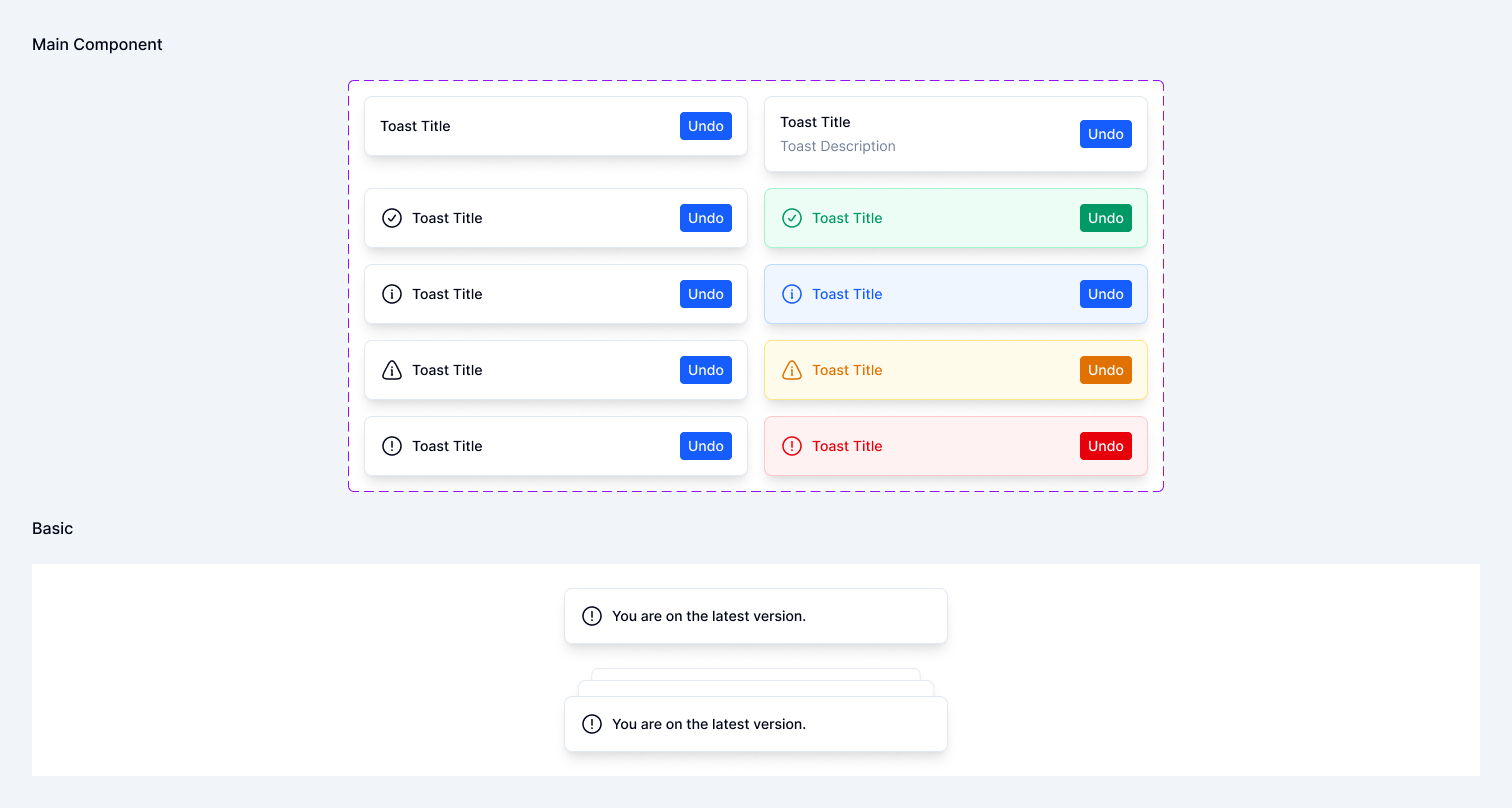1512x808 pixels.
Task: Click the red error alert-circle icon
Action: 792,446
